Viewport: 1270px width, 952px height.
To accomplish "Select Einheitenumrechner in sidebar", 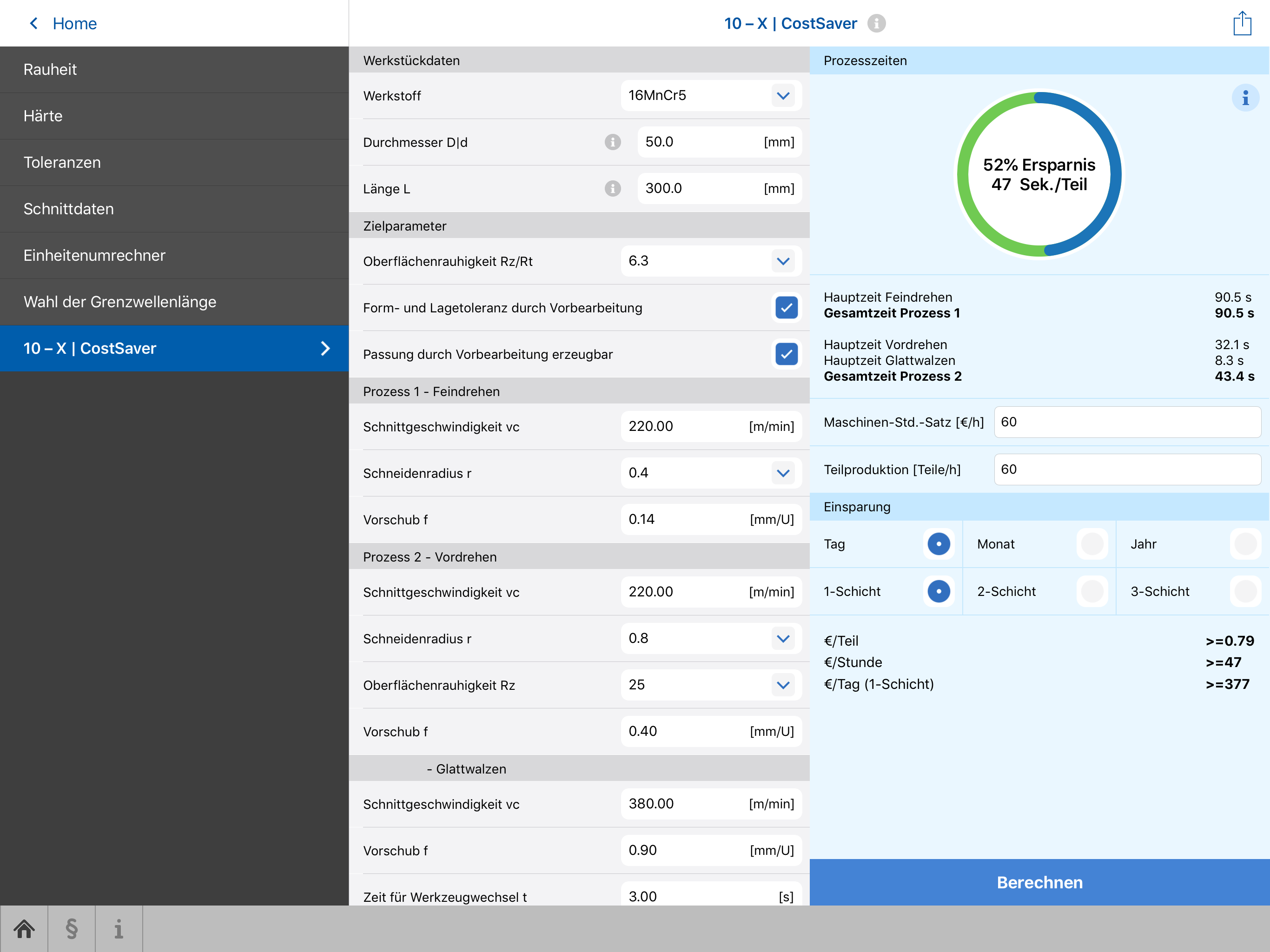I will coord(94,256).
